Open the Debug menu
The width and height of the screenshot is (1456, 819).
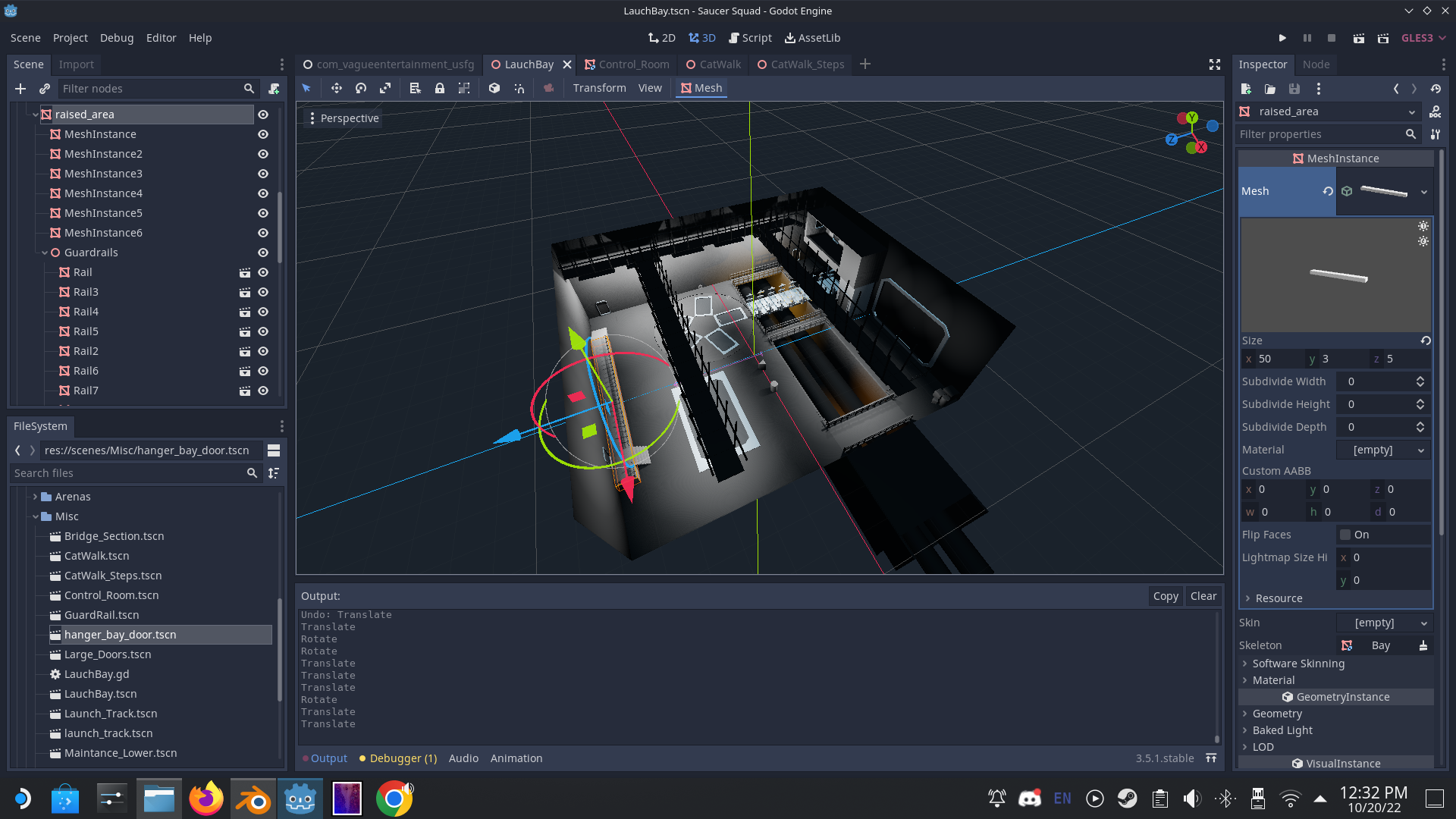click(117, 38)
